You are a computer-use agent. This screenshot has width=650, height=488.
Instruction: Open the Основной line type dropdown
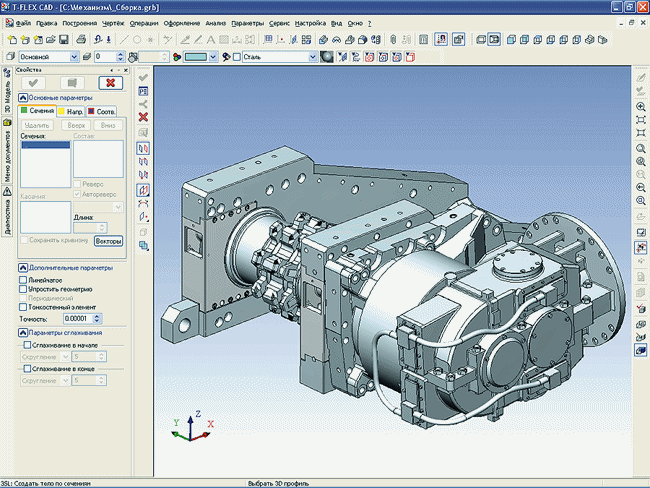click(x=74, y=57)
